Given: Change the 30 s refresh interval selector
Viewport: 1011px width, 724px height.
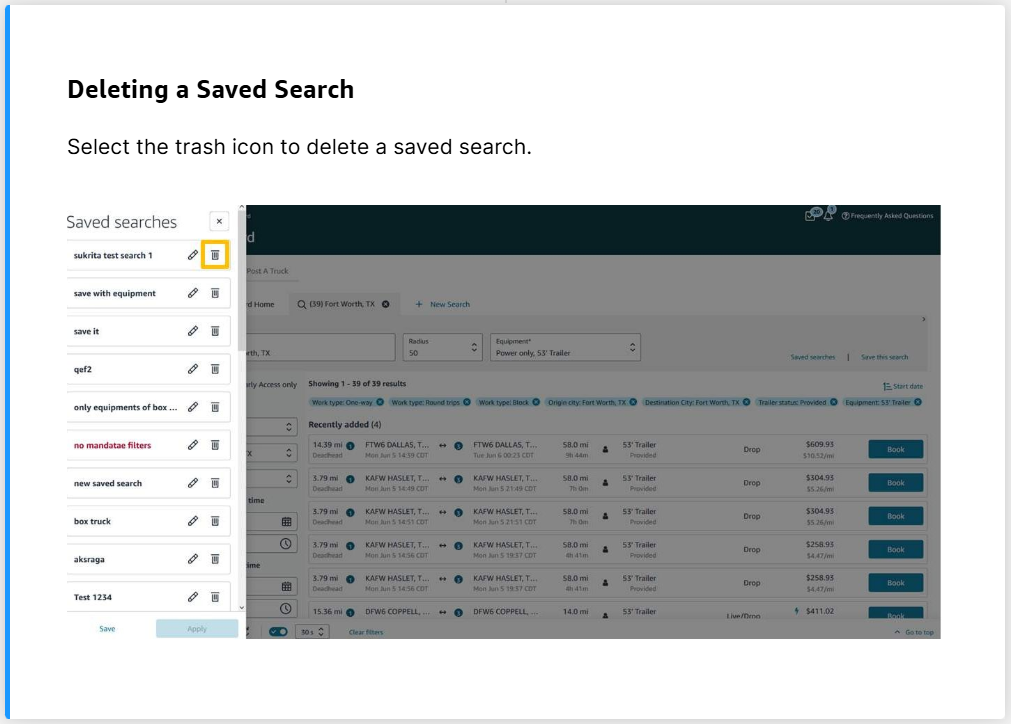Looking at the screenshot, I should tap(313, 632).
